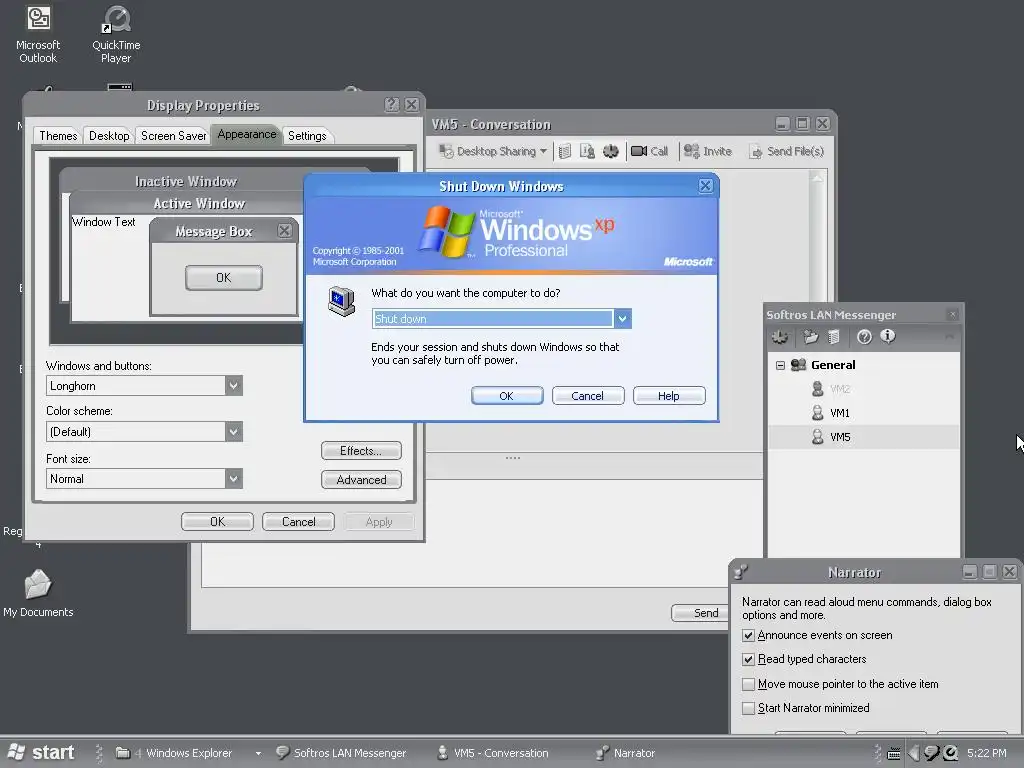Switch to VM5 - Conversation taskbar button

(493, 753)
